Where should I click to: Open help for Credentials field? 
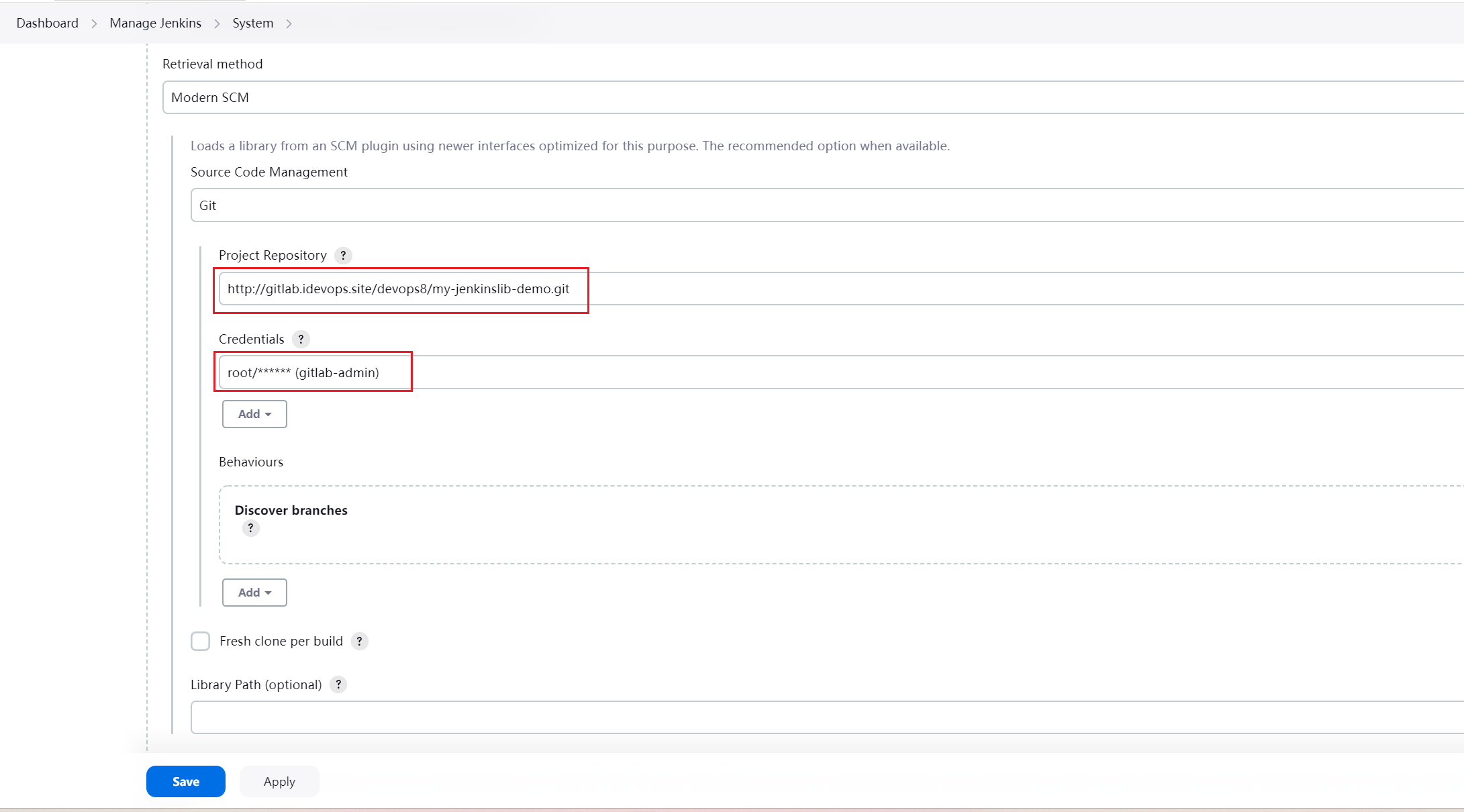[x=301, y=340]
